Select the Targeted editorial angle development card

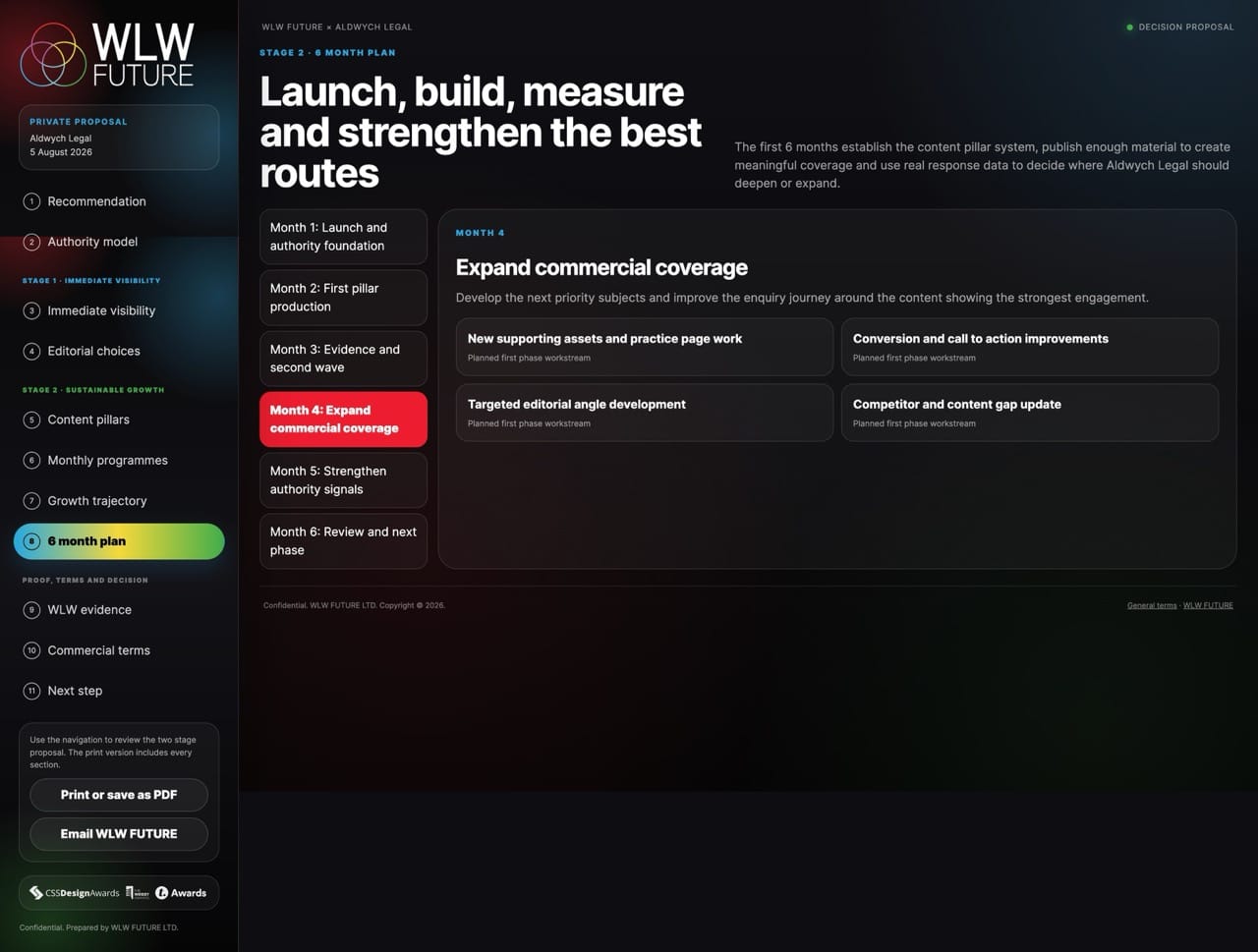pyautogui.click(x=645, y=413)
